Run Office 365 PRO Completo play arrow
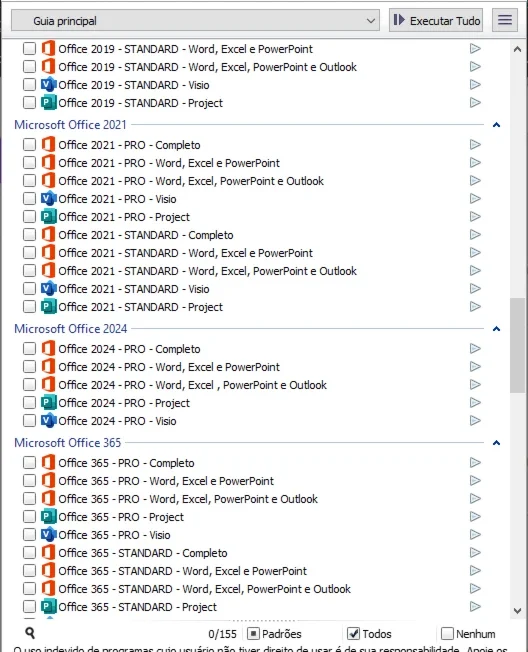528x652 pixels. tap(475, 463)
